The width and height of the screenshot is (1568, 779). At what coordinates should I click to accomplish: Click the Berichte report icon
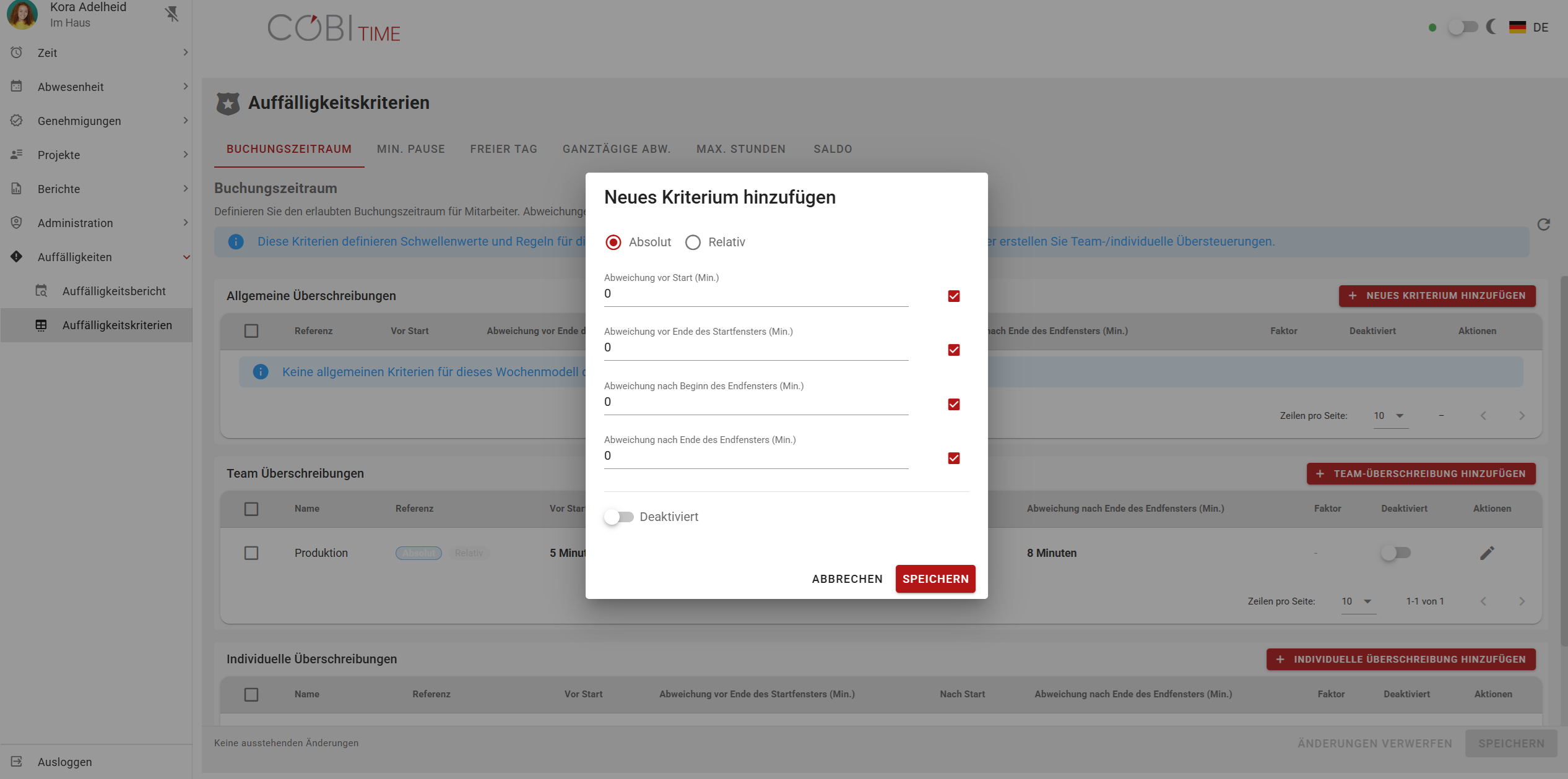tap(17, 189)
